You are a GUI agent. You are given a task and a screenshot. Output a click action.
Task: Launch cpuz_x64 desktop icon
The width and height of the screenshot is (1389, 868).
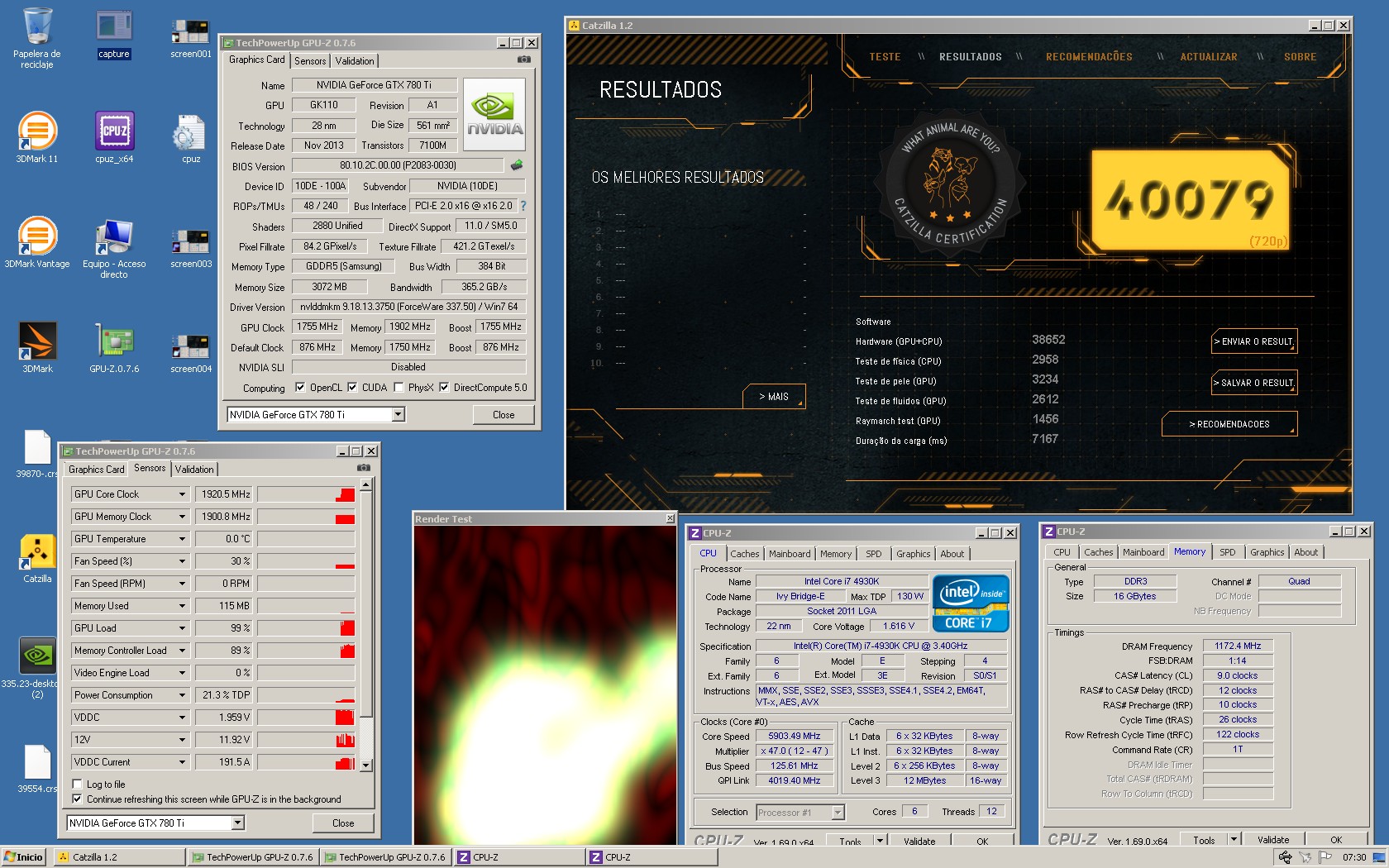114,138
